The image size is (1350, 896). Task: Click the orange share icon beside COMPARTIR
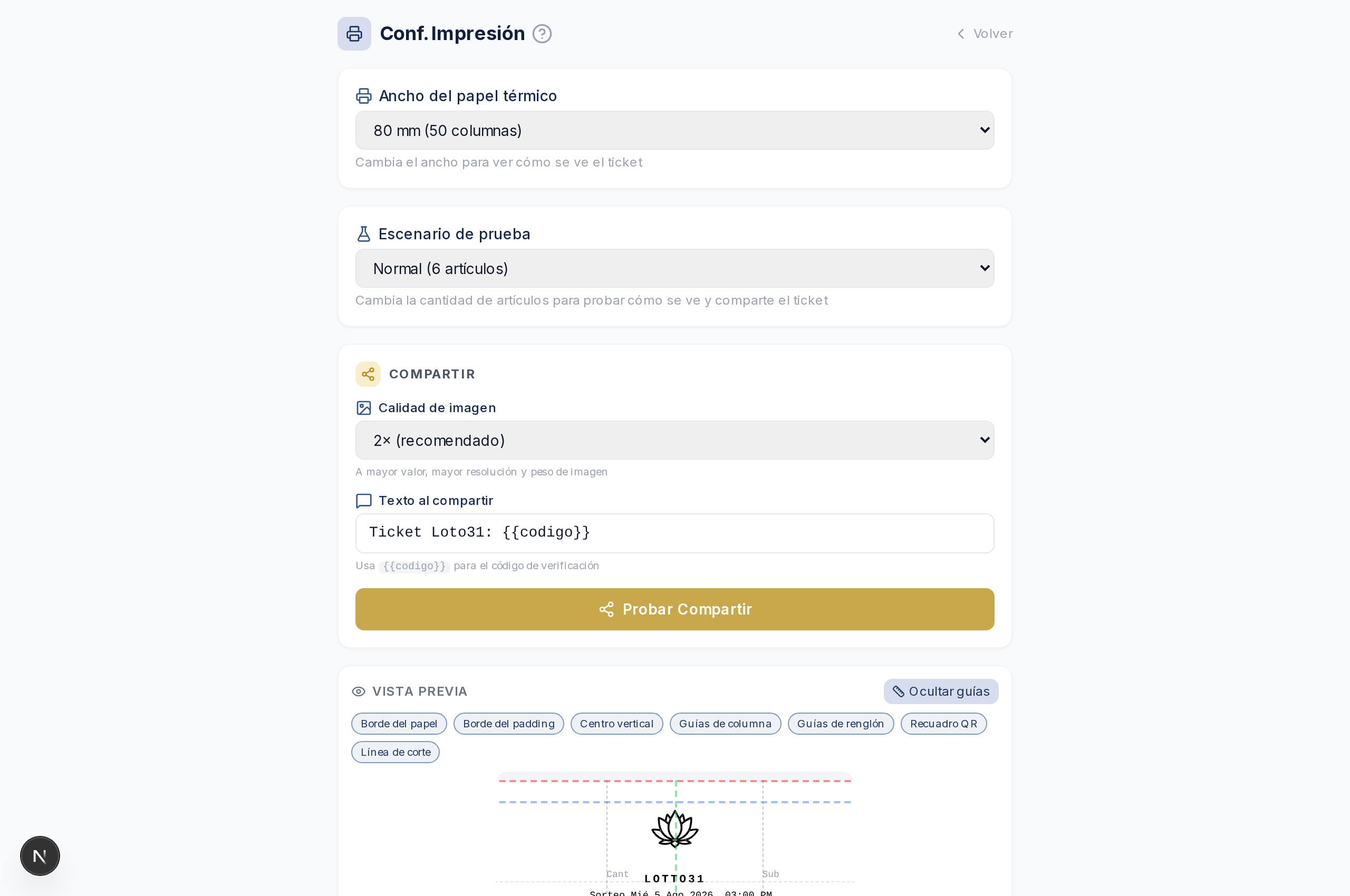(x=368, y=374)
